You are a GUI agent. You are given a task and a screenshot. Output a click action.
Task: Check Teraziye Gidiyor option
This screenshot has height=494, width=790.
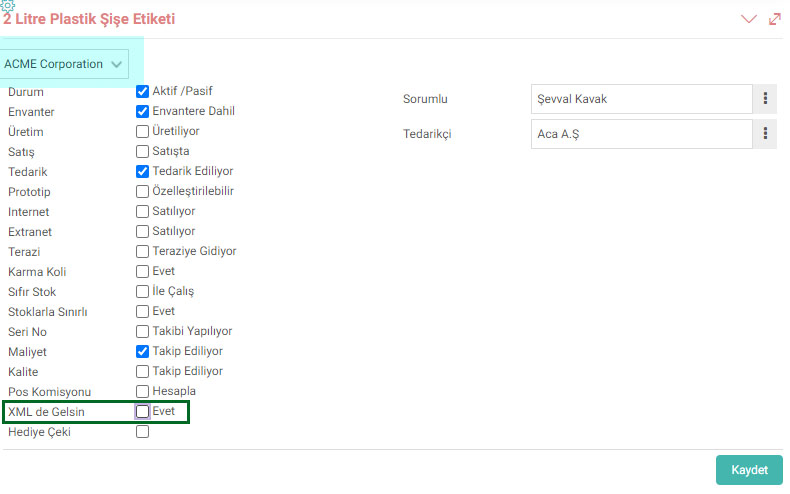(x=143, y=251)
